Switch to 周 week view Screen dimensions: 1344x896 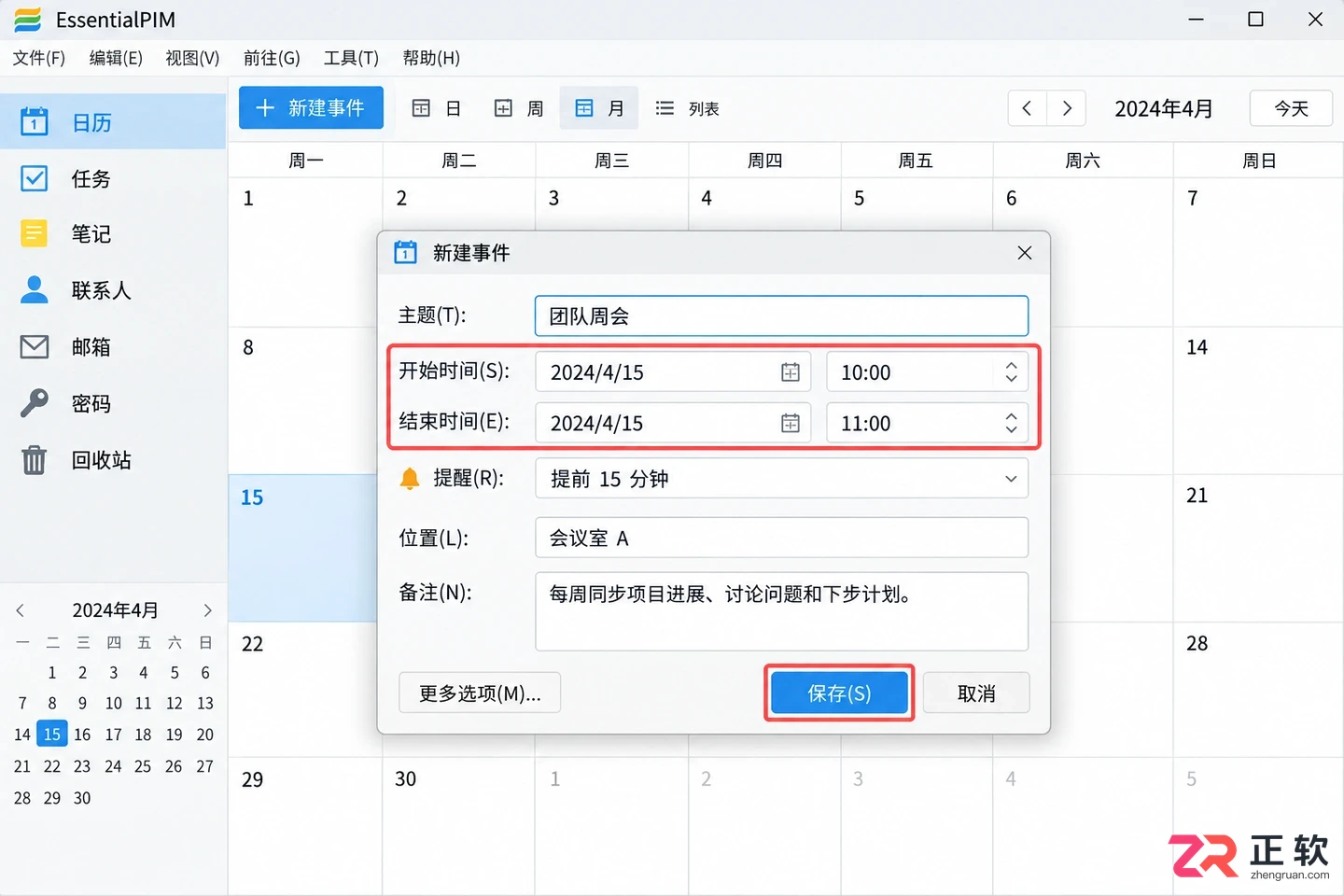click(519, 108)
